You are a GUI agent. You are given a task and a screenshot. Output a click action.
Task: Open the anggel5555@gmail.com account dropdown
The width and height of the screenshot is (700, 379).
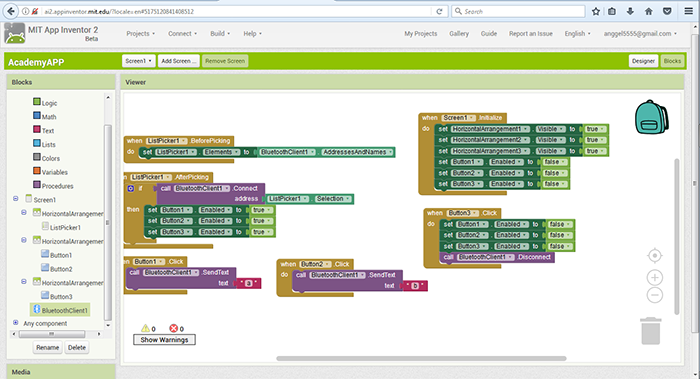[640, 33]
